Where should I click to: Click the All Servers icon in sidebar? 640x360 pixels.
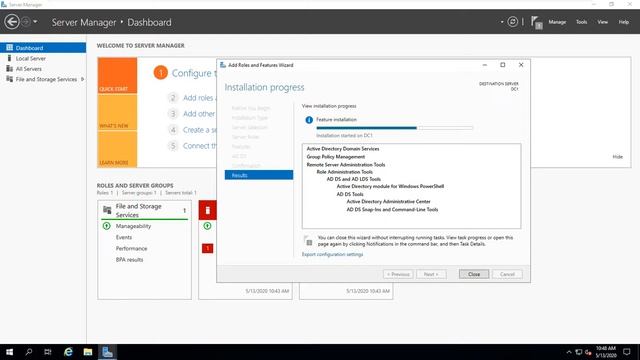click(x=9, y=69)
